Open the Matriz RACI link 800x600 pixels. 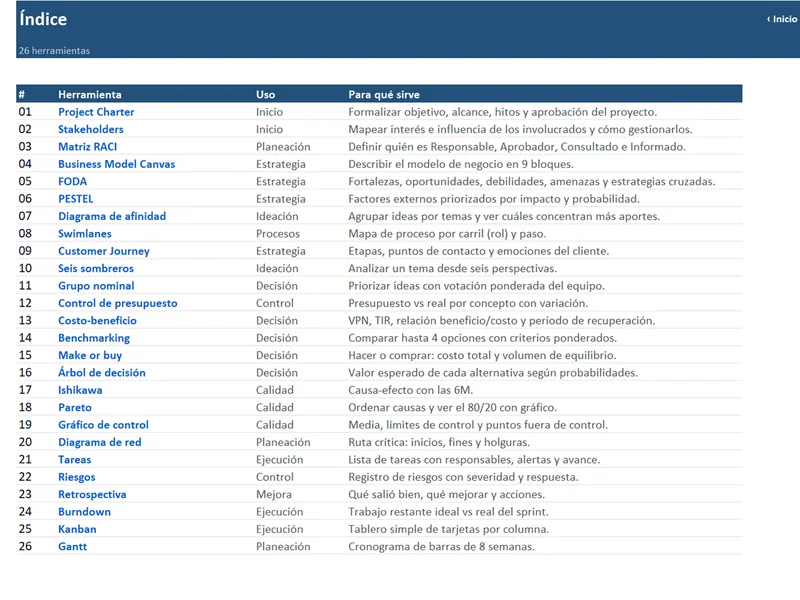coord(87,146)
